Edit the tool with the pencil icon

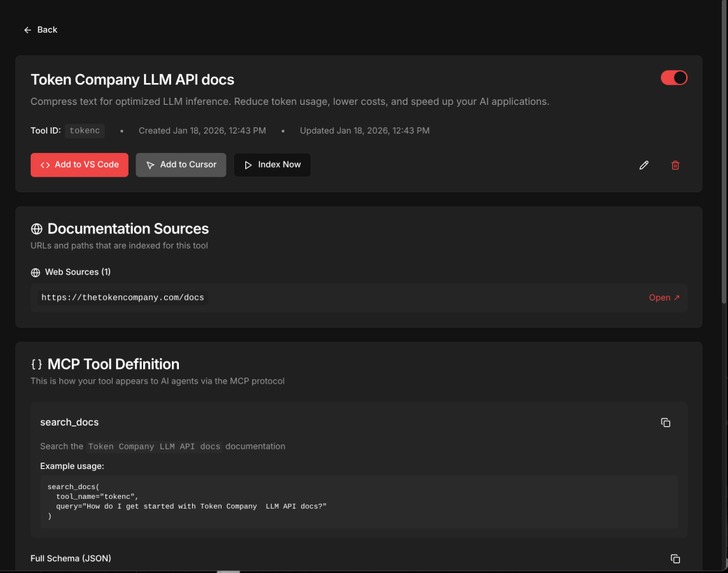(x=644, y=165)
